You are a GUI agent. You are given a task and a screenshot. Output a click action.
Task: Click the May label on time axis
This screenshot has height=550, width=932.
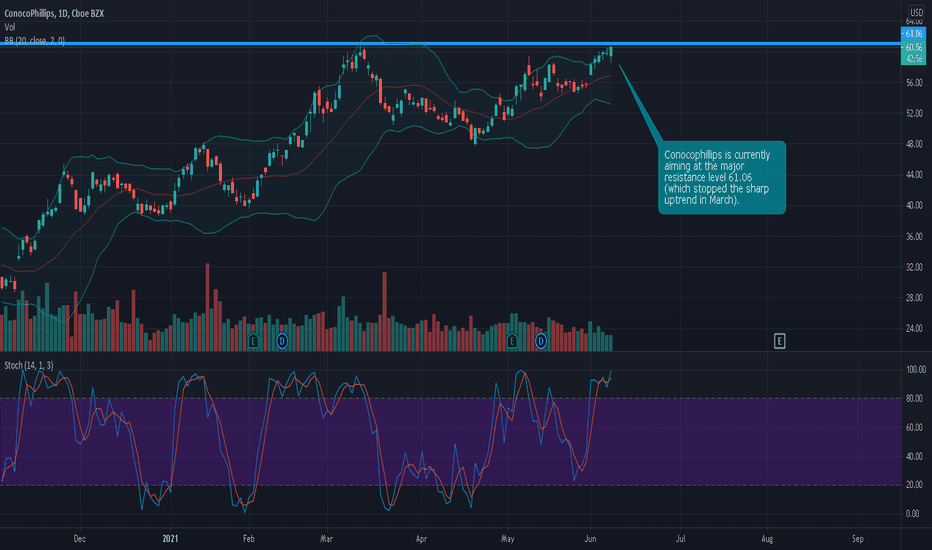(x=508, y=539)
